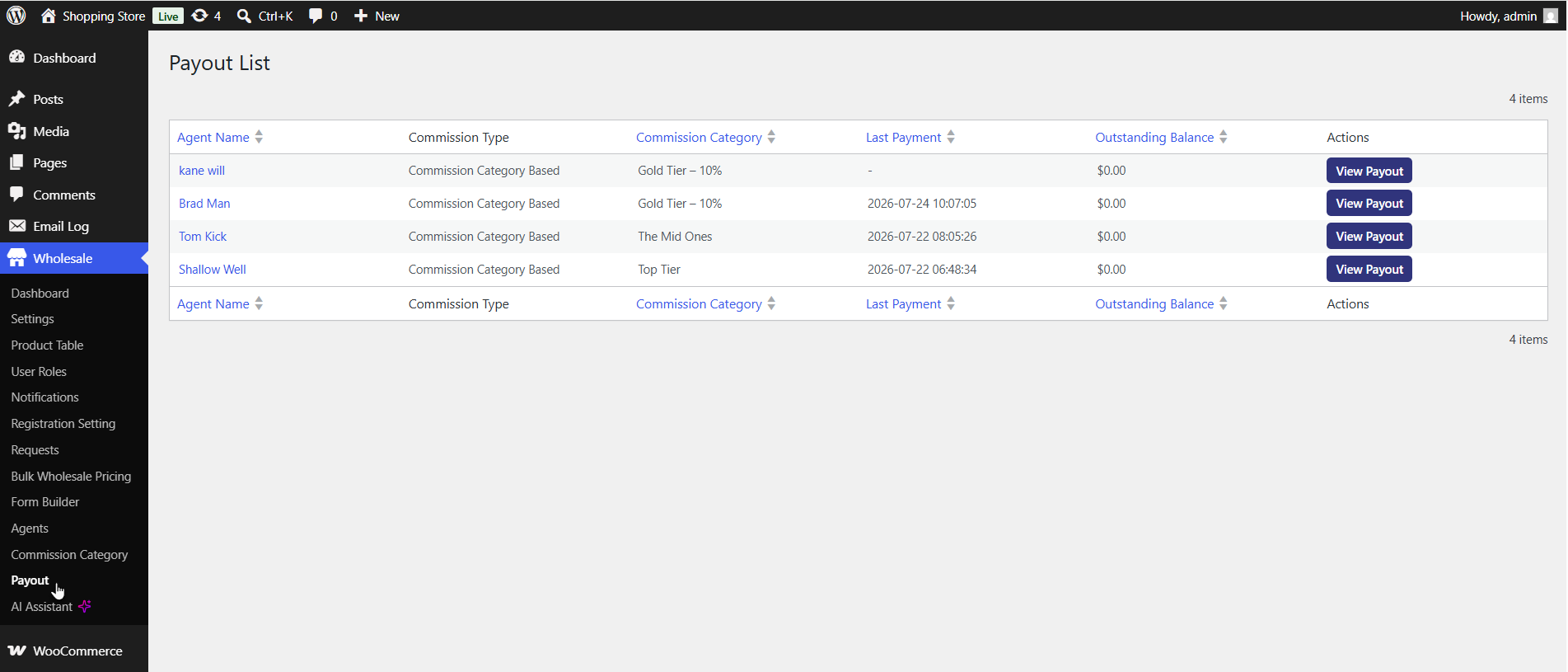Sort by top Outstanding Balance header link
Image resolution: width=1568 pixels, height=672 pixels.
[x=1154, y=137]
